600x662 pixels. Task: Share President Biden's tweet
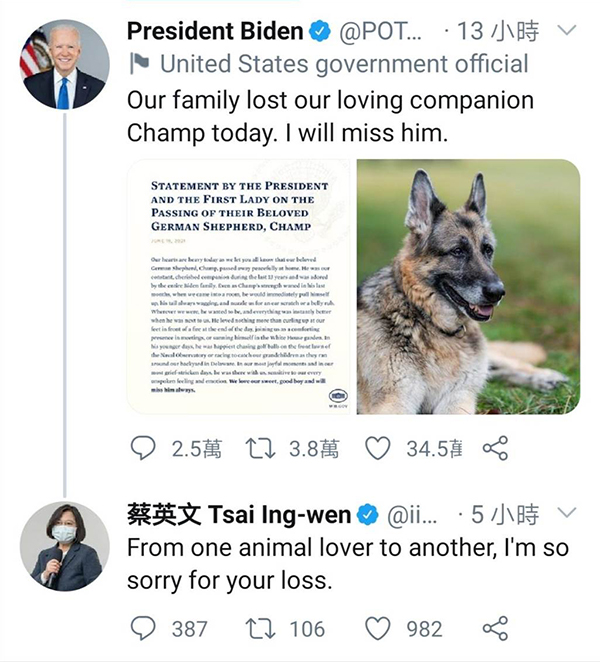495,449
